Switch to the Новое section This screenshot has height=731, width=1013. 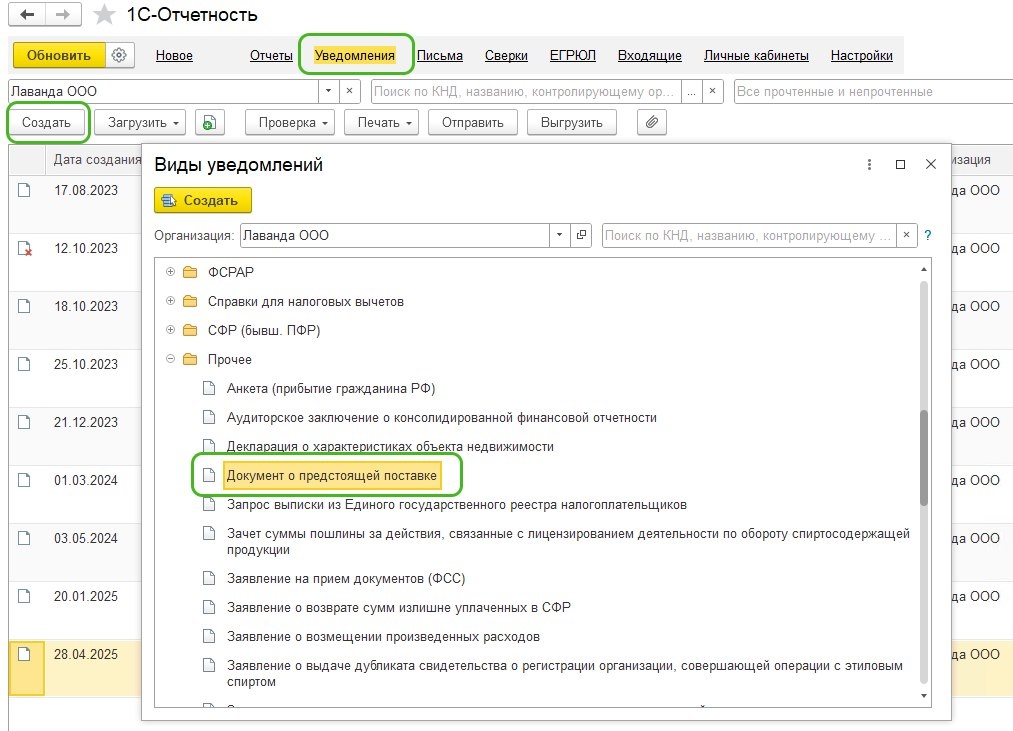pos(174,56)
